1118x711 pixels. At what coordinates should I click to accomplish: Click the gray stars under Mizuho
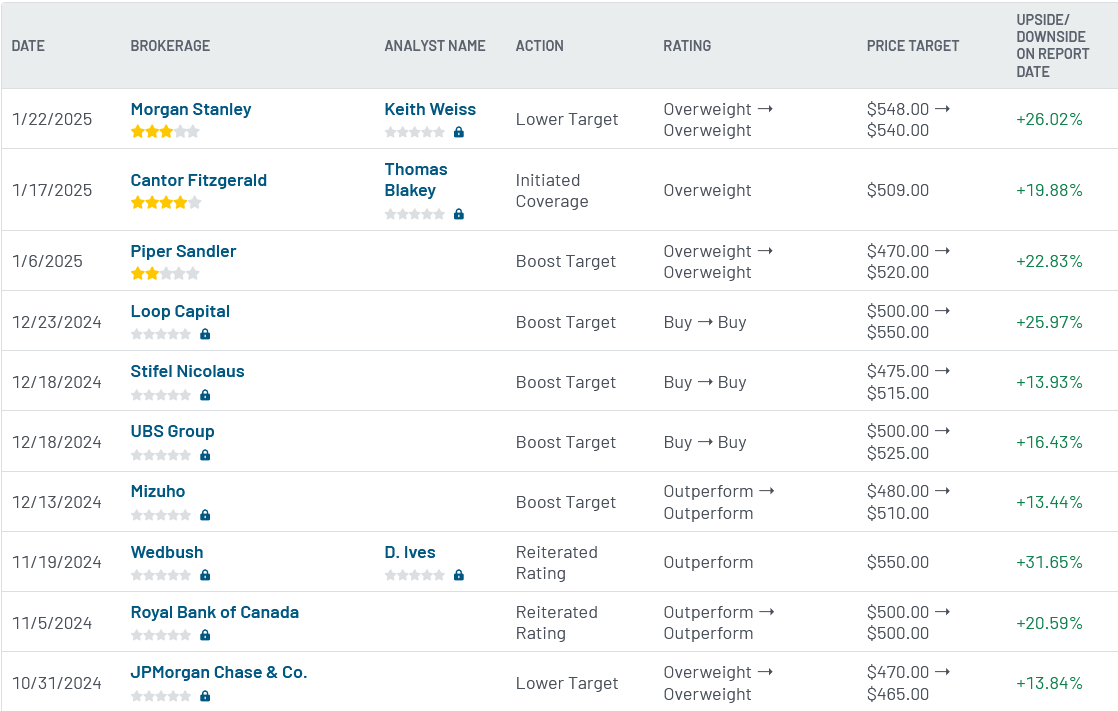coord(161,515)
